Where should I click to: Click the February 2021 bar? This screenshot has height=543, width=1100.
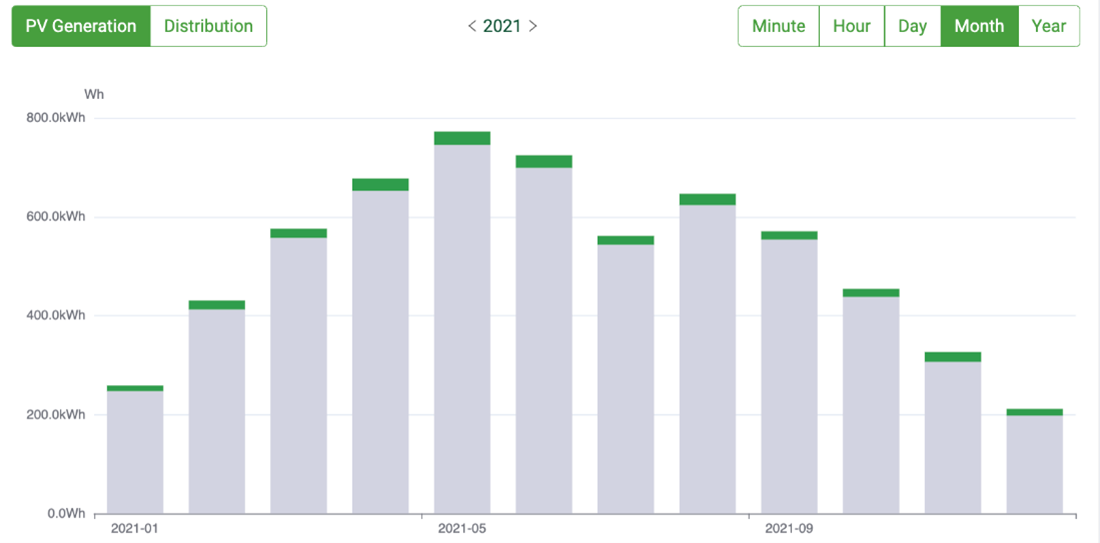click(217, 410)
